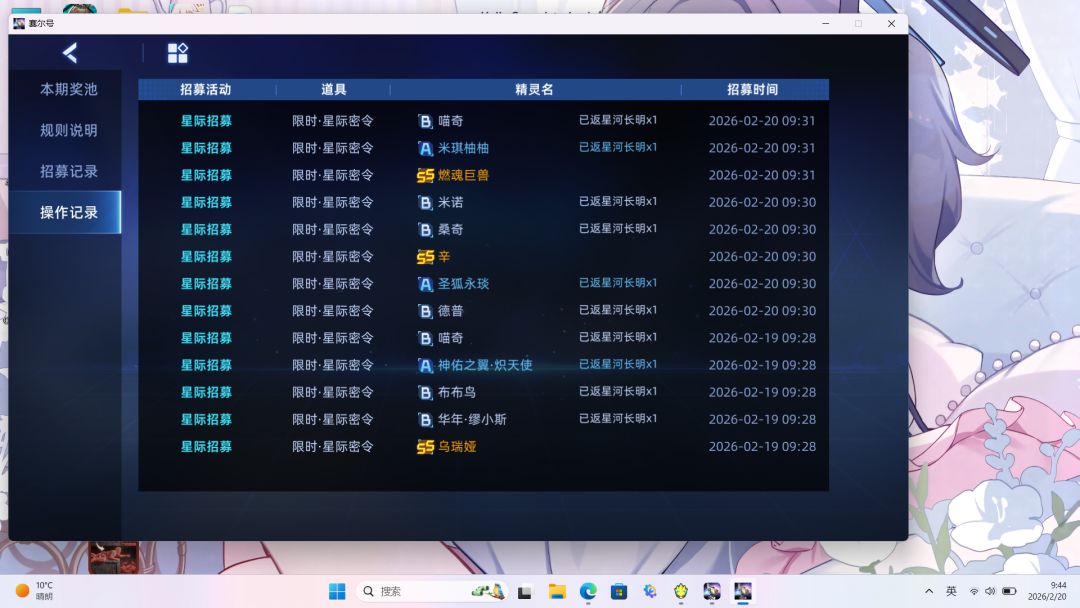Click the 2026-02-19 09:28 time of 乌瑞娅
1080x608 pixels.
(x=762, y=446)
